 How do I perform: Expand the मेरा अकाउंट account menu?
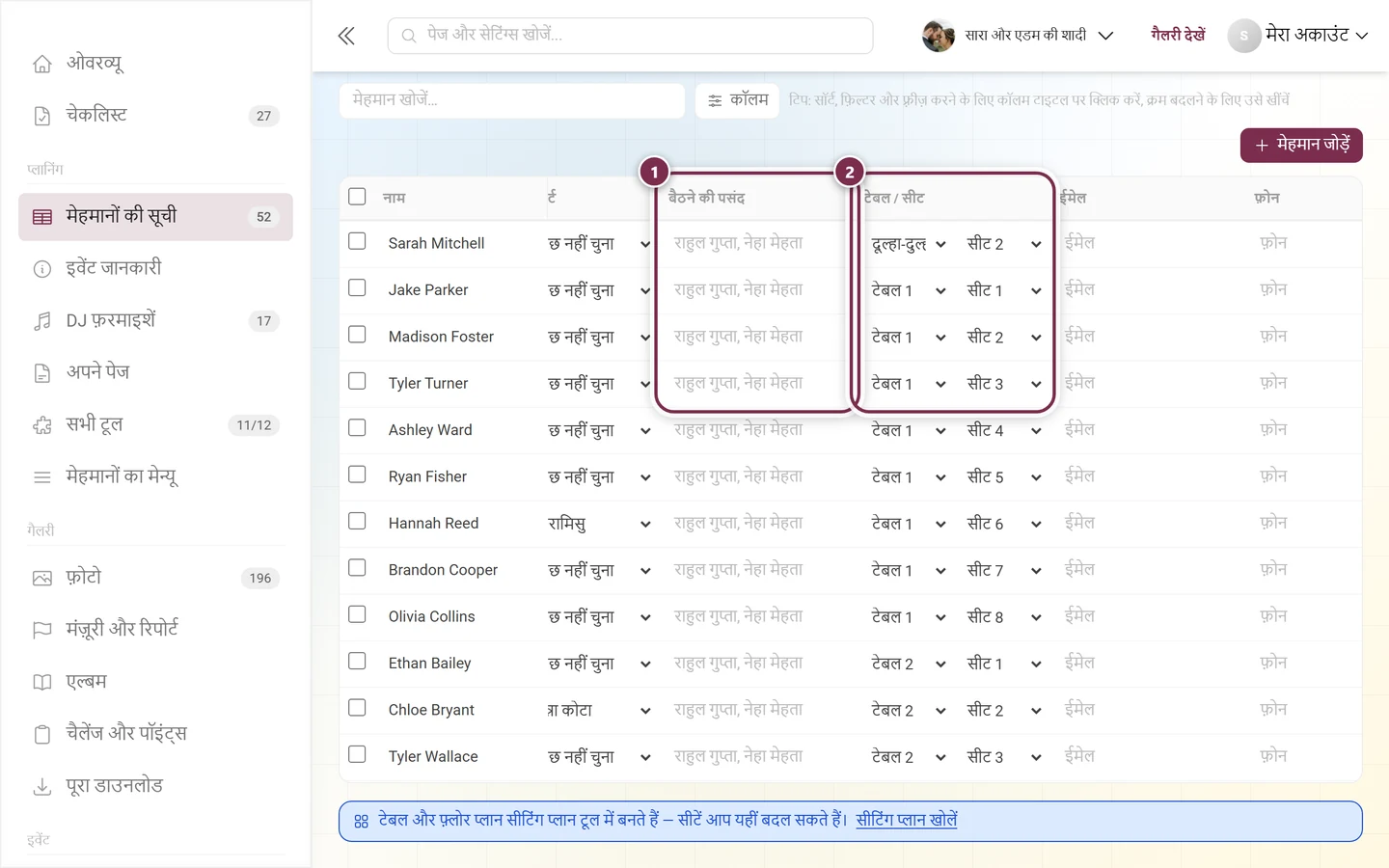(x=1298, y=36)
